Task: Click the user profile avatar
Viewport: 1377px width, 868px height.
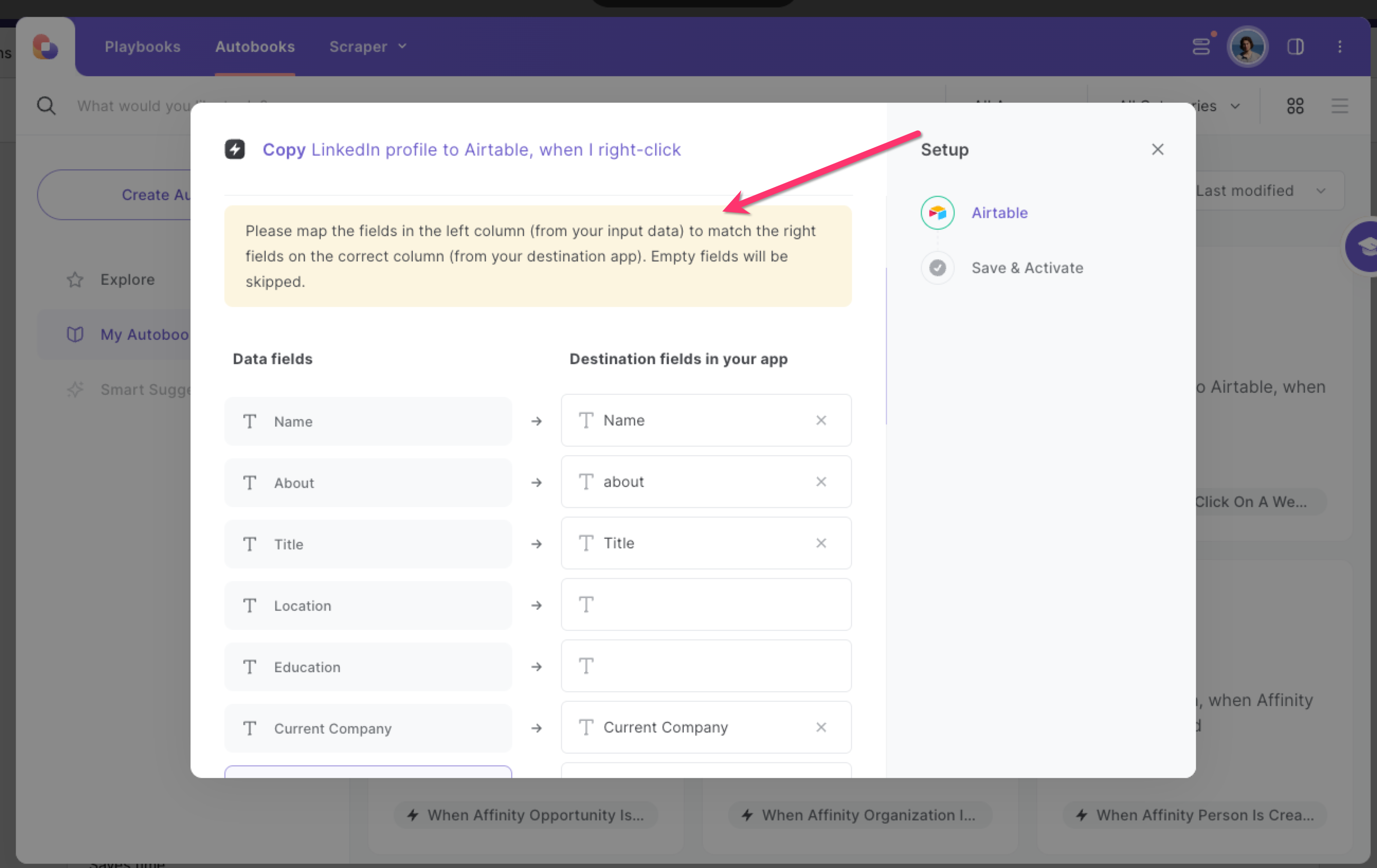Action: [x=1247, y=47]
